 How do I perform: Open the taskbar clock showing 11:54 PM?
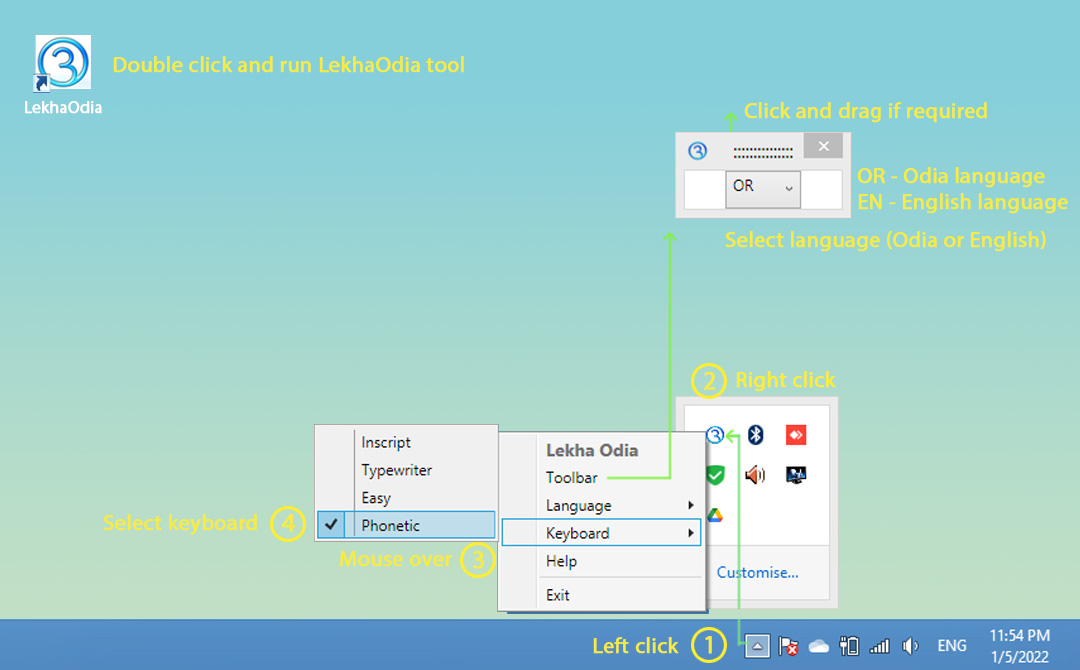coord(1019,646)
